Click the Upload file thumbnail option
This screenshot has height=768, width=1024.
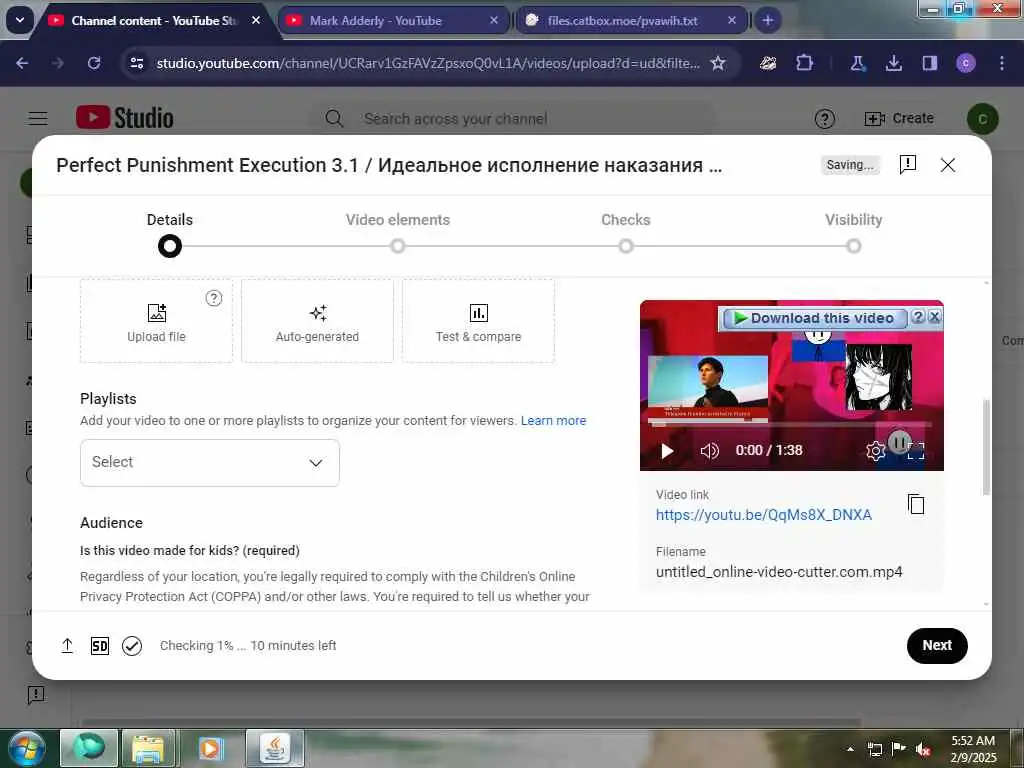[156, 321]
